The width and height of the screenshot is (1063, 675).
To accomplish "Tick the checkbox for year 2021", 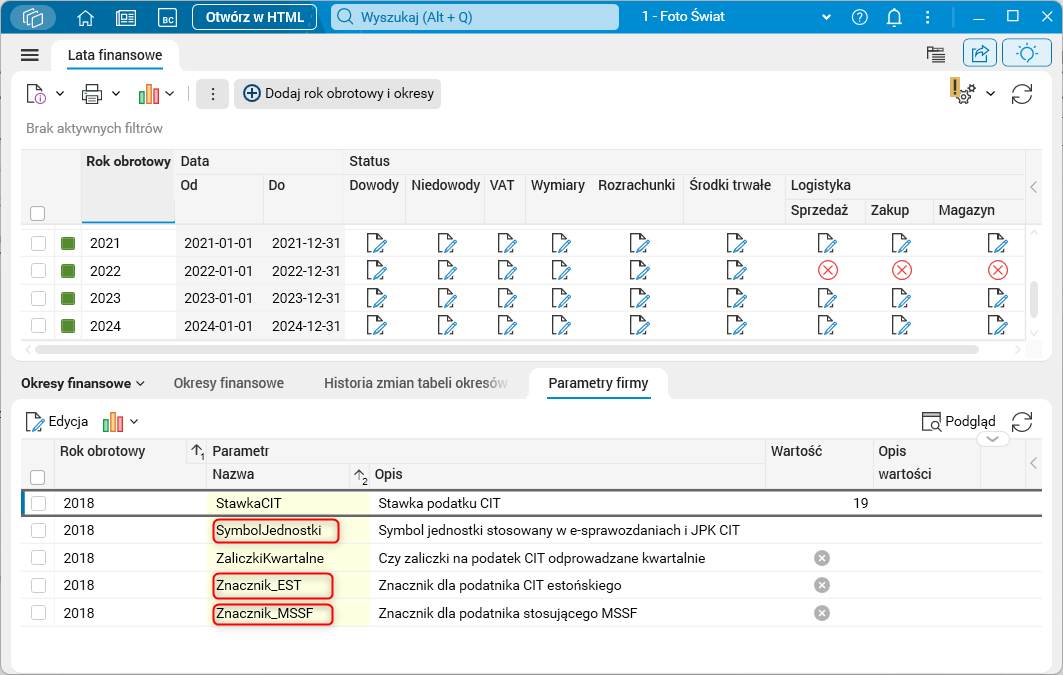I will click(x=38, y=243).
